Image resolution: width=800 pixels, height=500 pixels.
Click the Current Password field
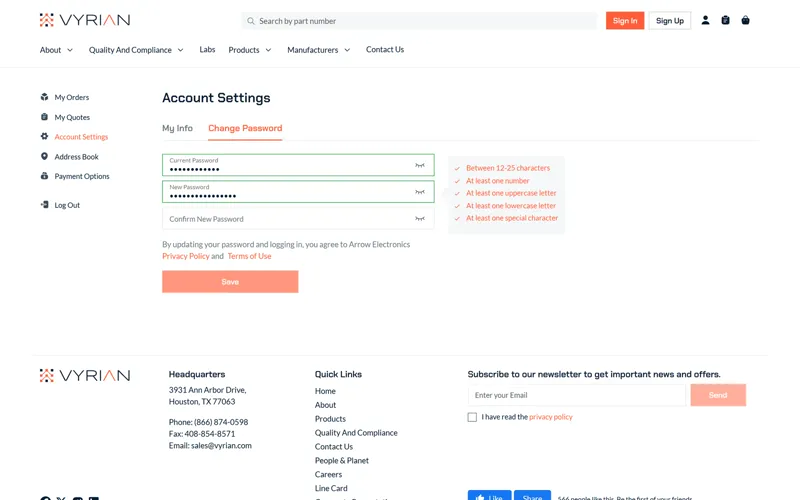[298, 165]
